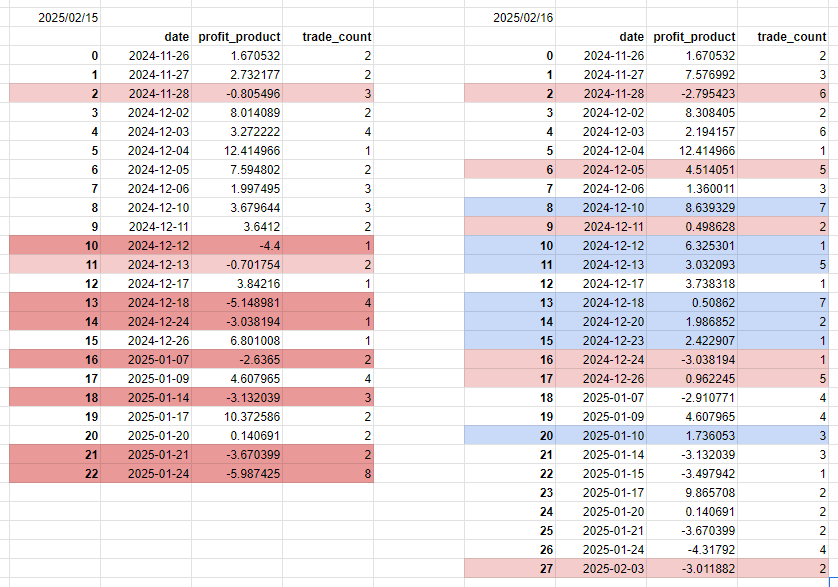838x587 pixels.
Task: Click the profit value 8.014089
Action: tap(237, 113)
